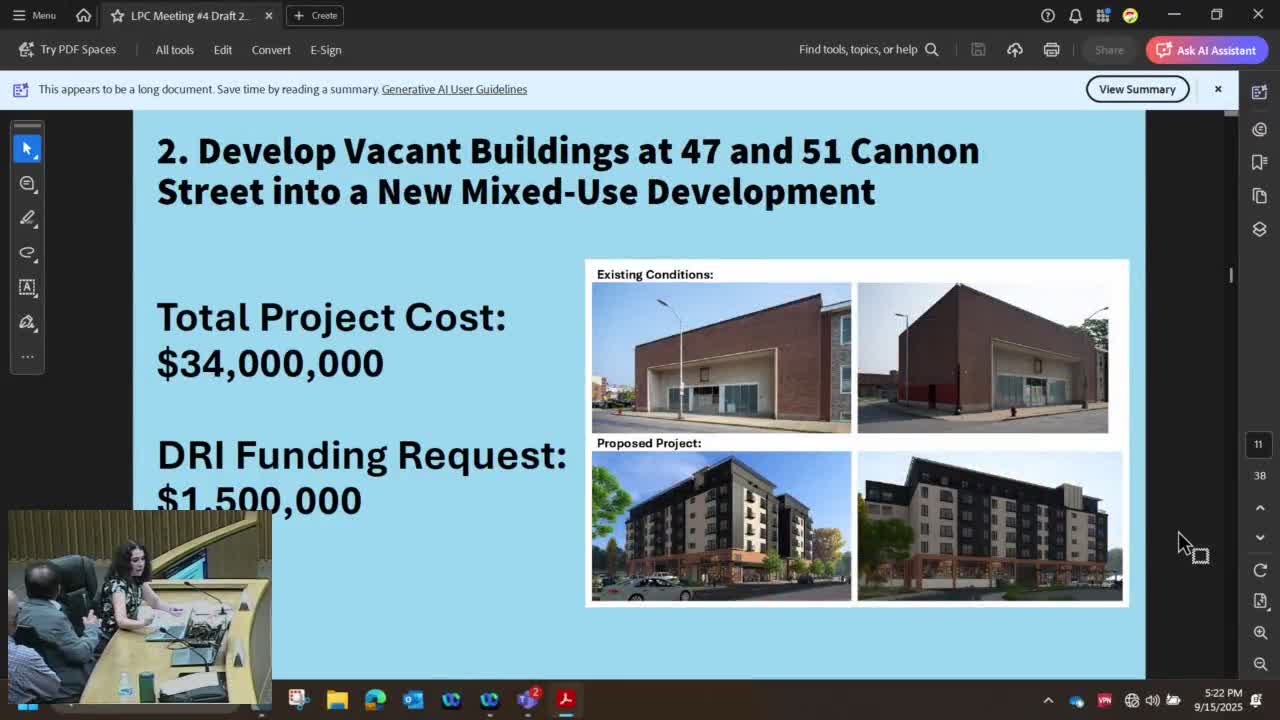Open the Fill and Sign signature tool

pyautogui.click(x=27, y=322)
